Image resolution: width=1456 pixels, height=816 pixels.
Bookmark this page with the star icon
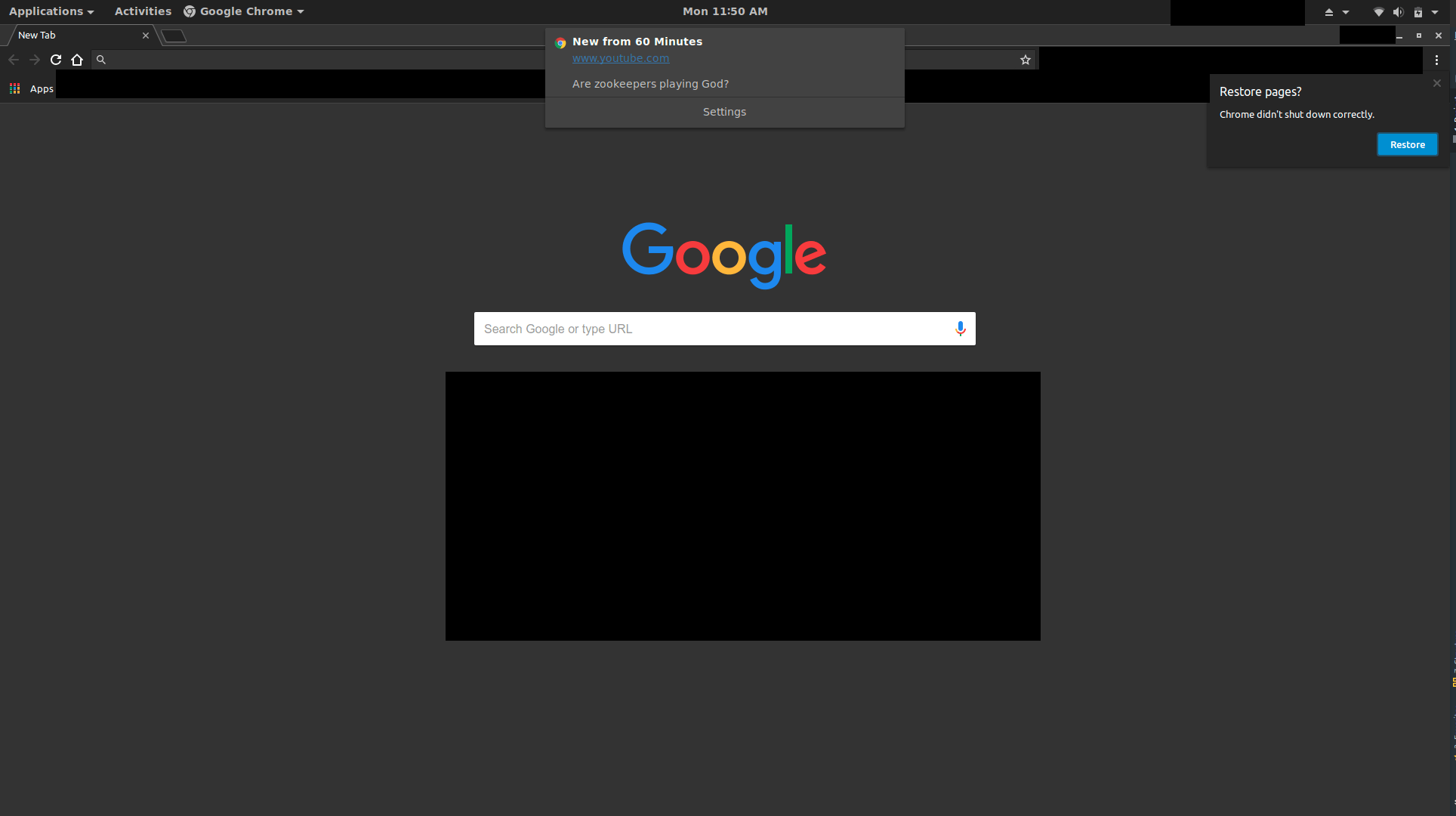pyautogui.click(x=1026, y=60)
